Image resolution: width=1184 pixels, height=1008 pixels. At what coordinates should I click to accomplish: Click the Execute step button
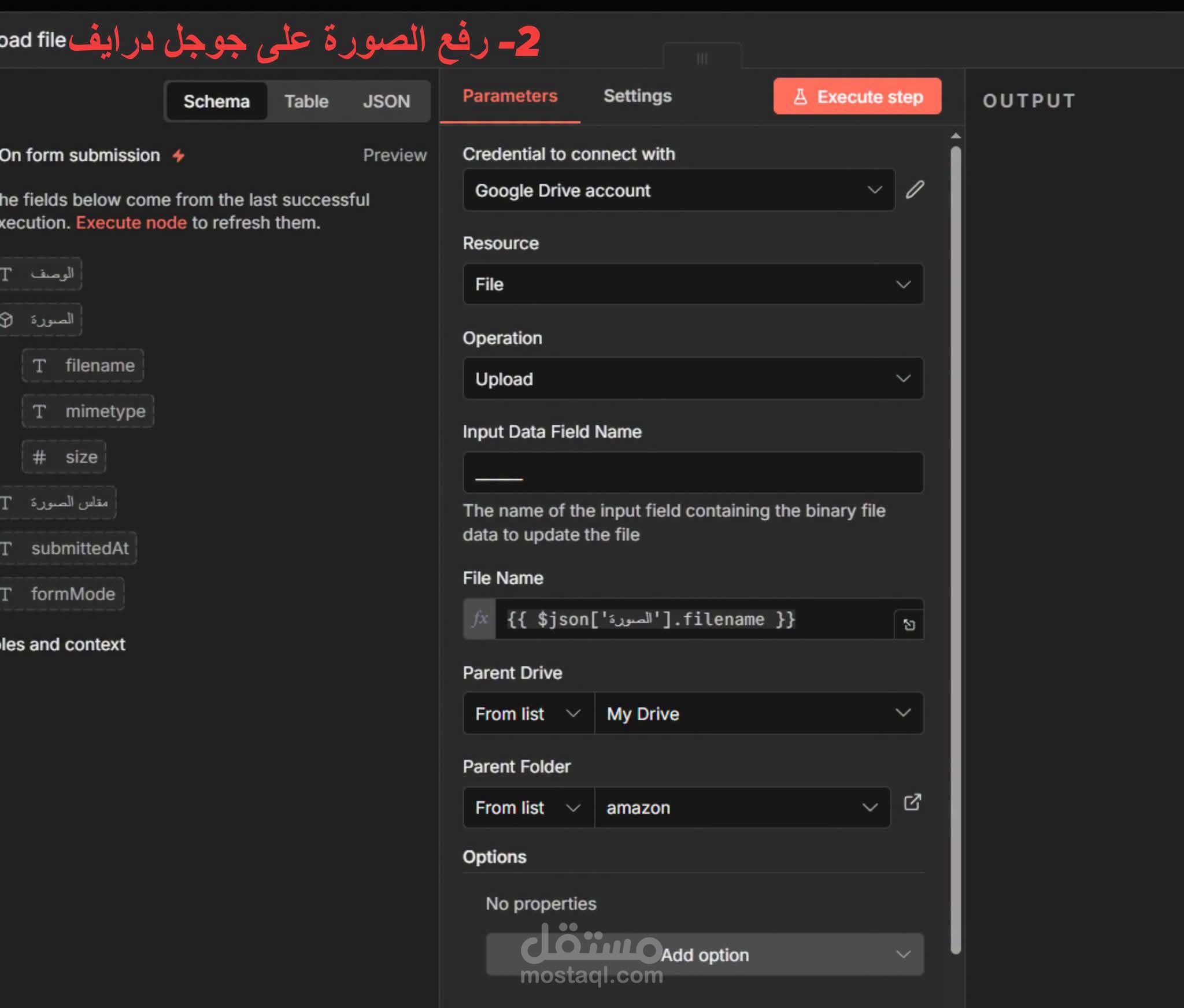coord(857,96)
